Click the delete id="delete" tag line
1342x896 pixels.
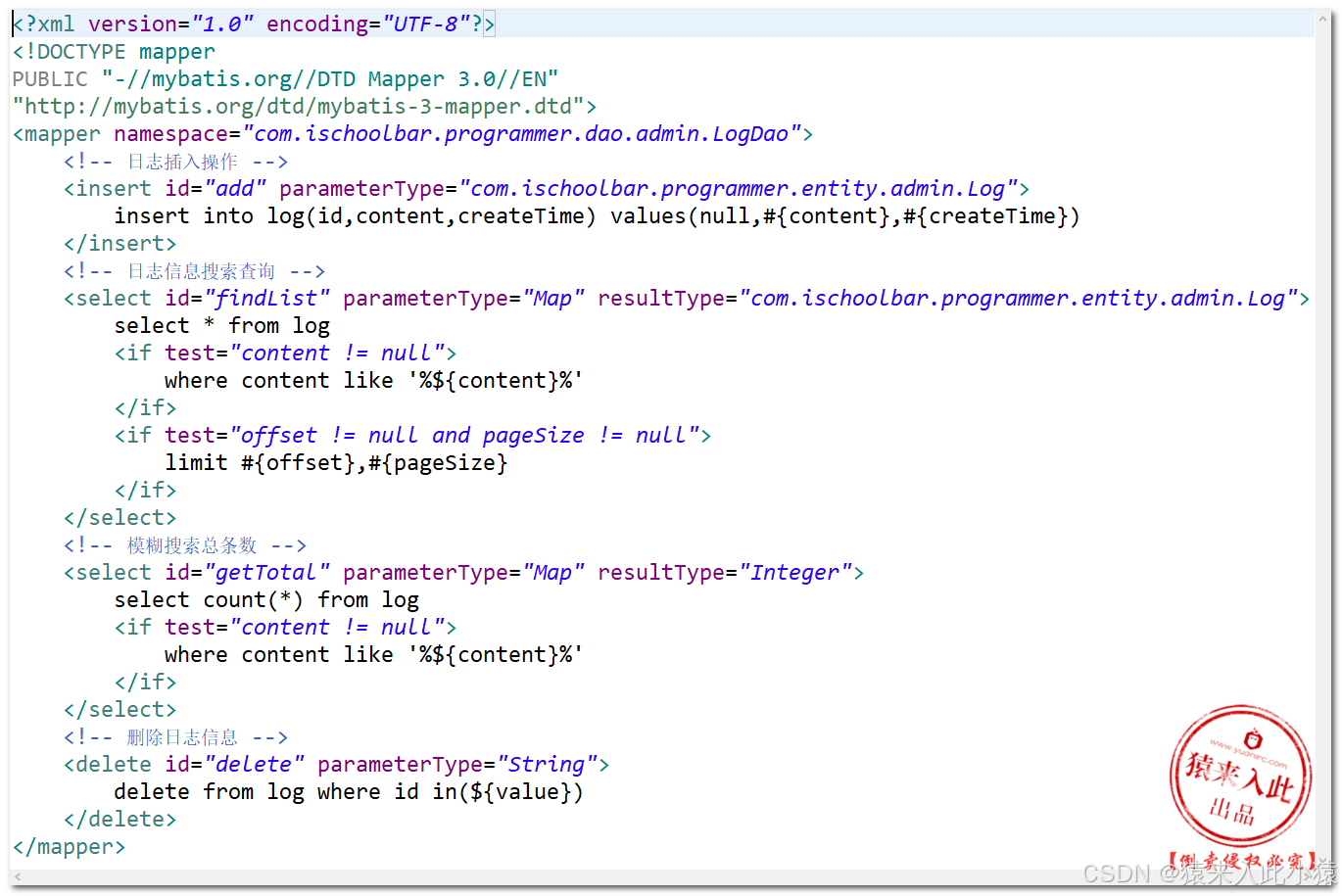click(x=337, y=764)
